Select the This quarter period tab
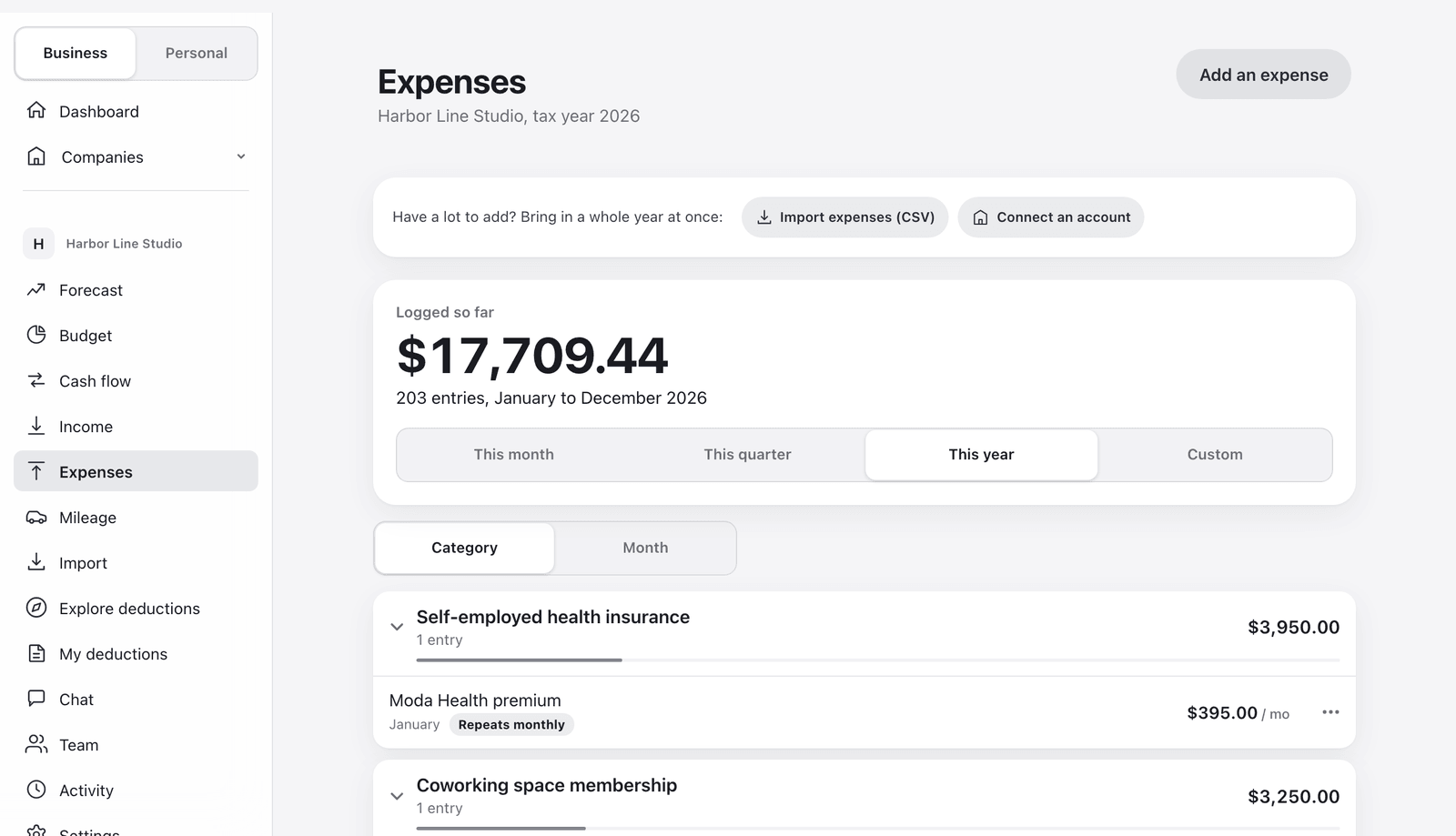 pyautogui.click(x=747, y=454)
